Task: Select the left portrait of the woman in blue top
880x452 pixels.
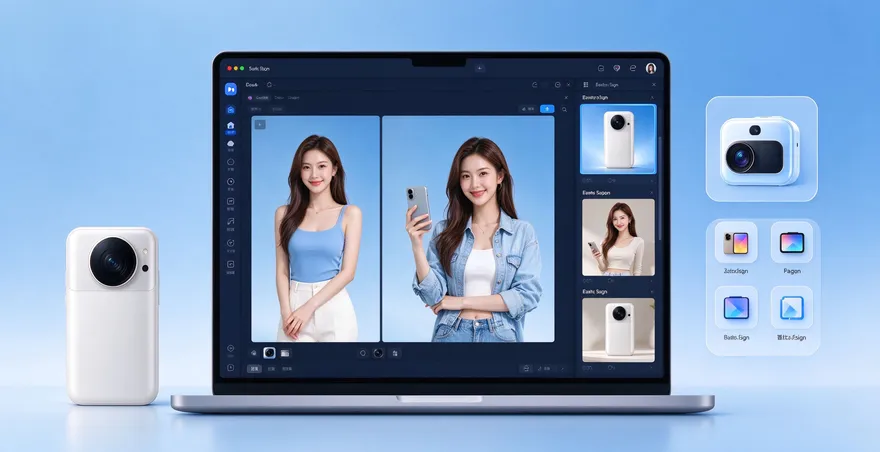Action: pyautogui.click(x=315, y=229)
